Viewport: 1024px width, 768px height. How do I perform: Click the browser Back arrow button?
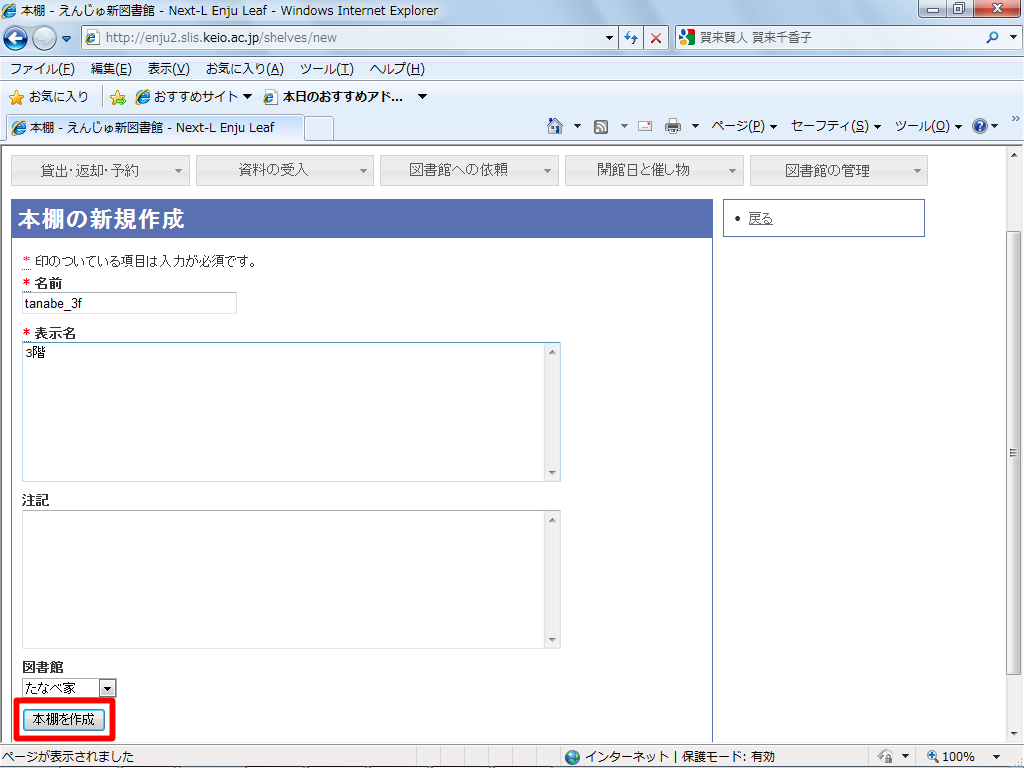[x=16, y=38]
